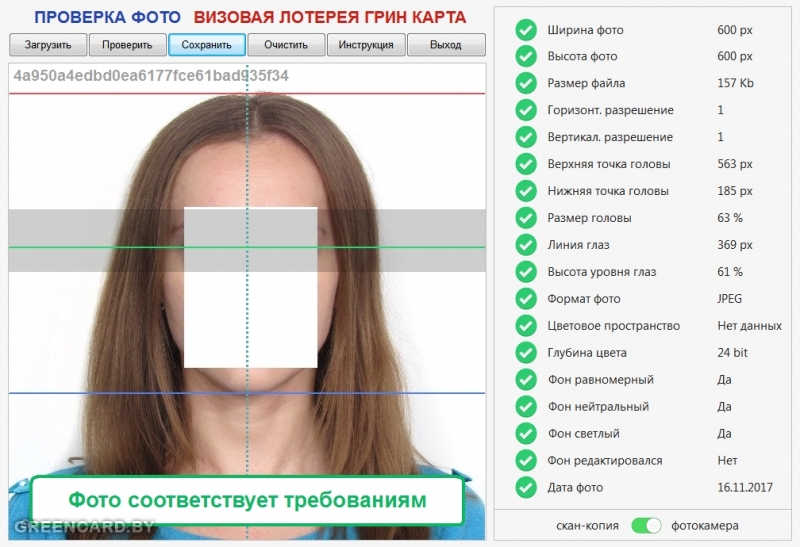Click the 16.11.2017 photo date value
This screenshot has width=800, height=547.
(745, 487)
